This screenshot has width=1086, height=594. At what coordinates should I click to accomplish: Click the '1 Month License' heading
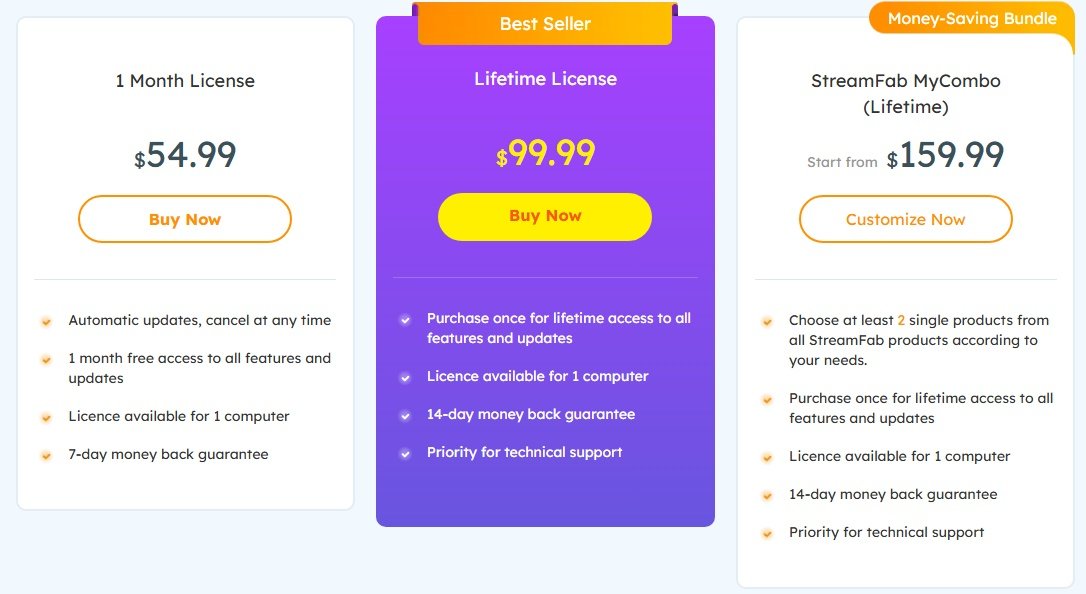[x=185, y=81]
